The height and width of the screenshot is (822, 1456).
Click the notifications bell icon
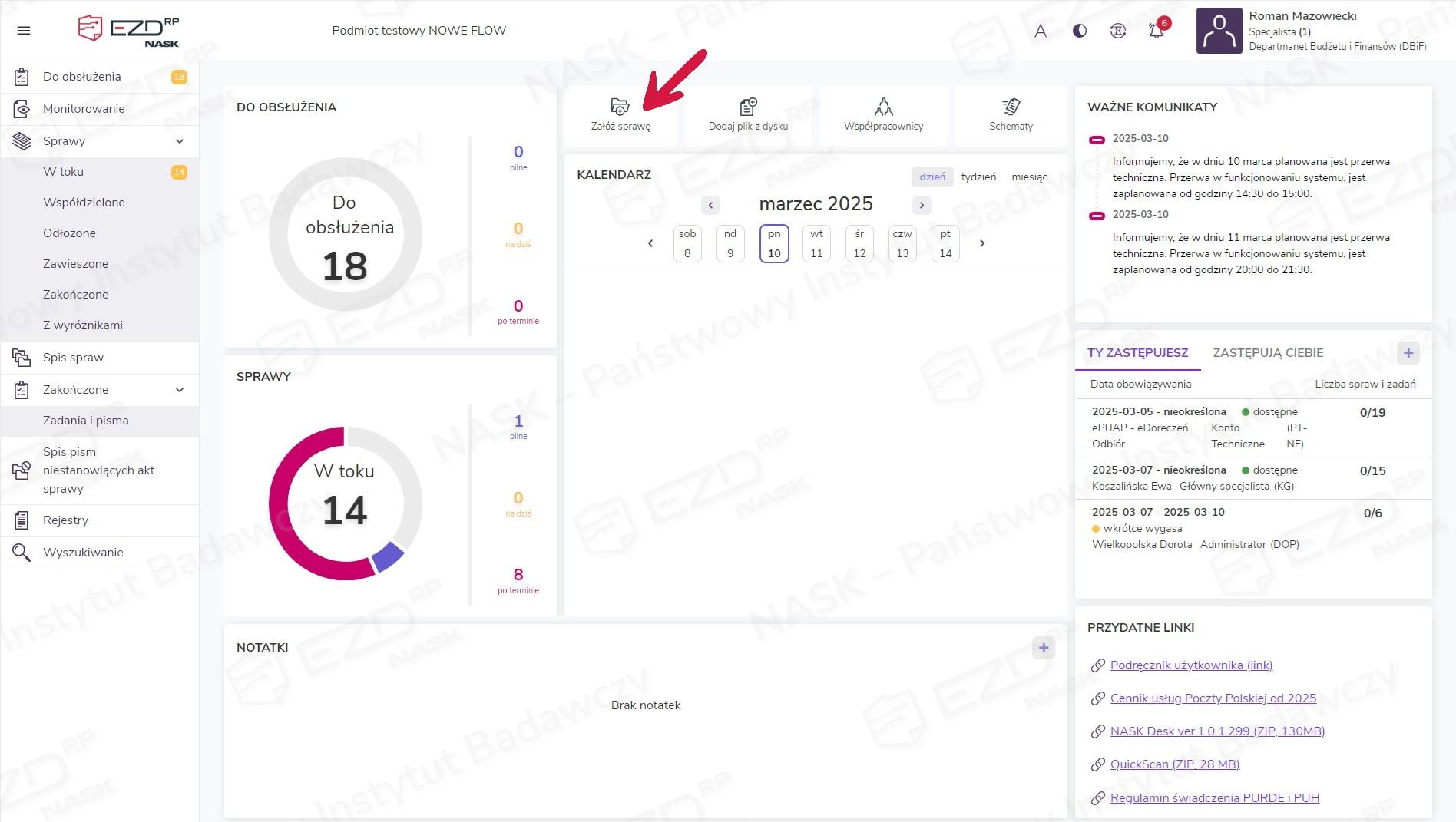[1156, 31]
